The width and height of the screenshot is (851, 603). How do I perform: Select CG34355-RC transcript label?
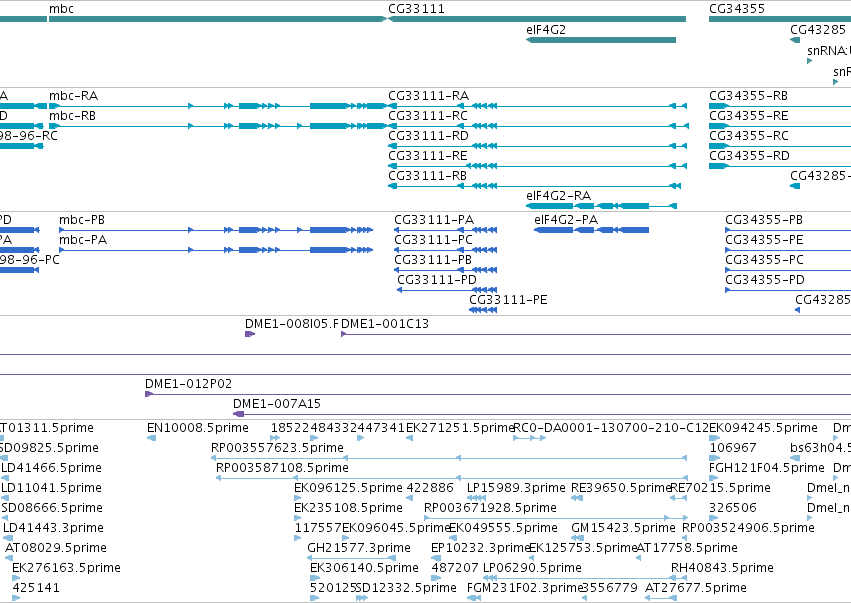[x=749, y=136]
